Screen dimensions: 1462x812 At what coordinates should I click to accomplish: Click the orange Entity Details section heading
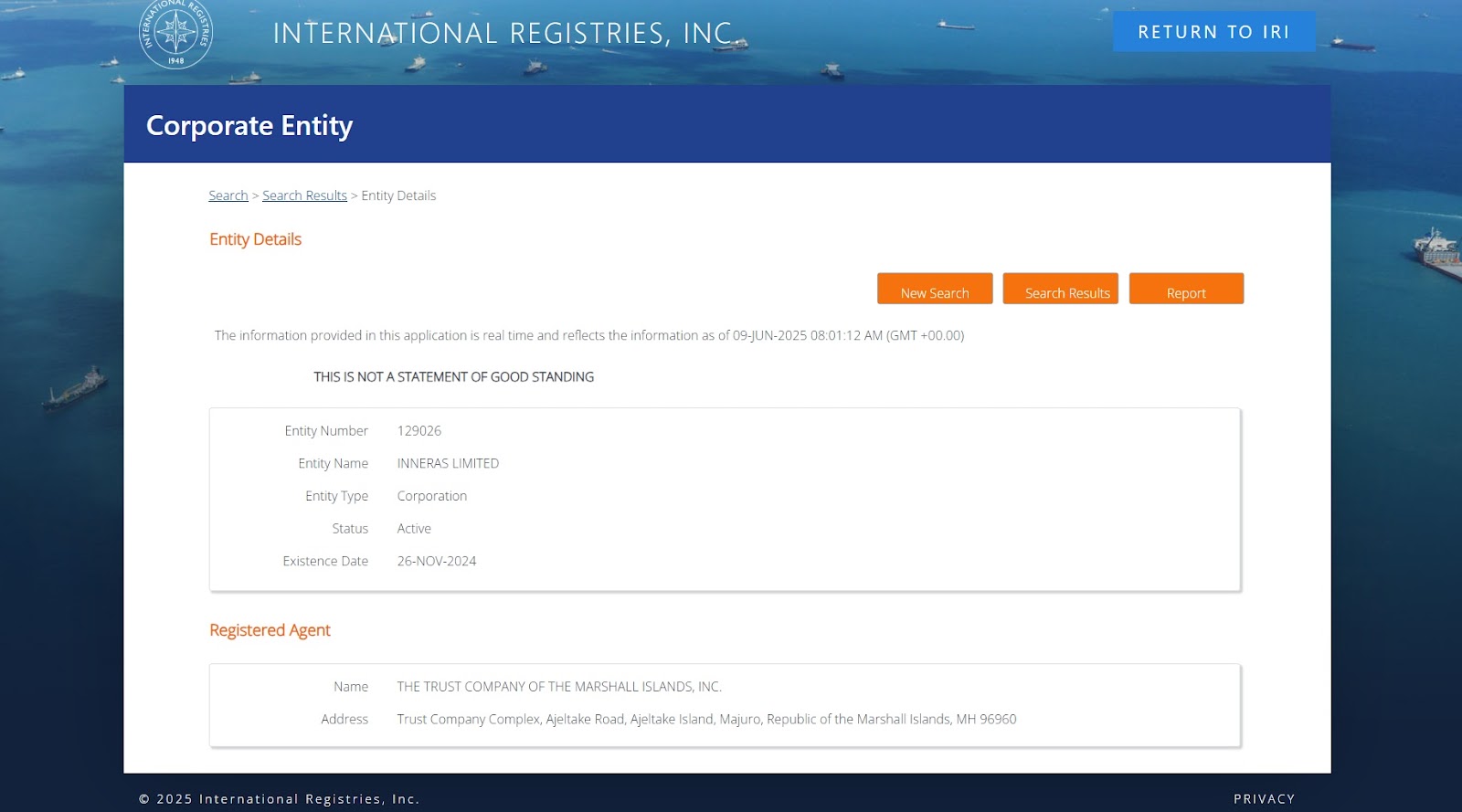coord(255,239)
